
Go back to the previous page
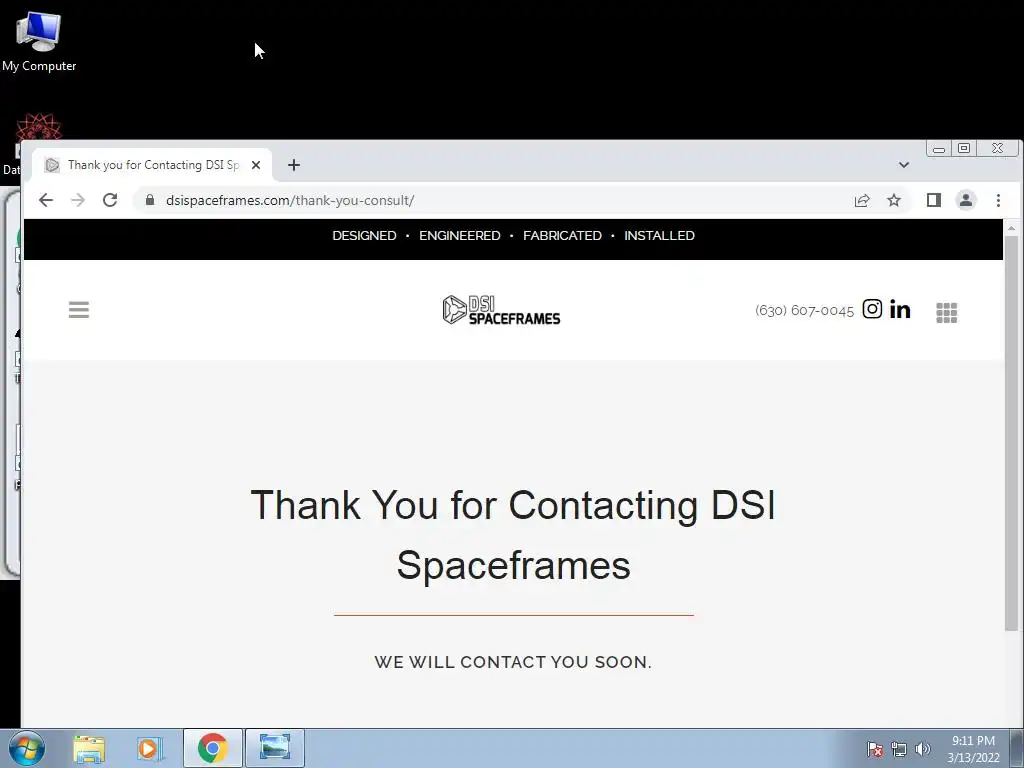pyautogui.click(x=46, y=200)
